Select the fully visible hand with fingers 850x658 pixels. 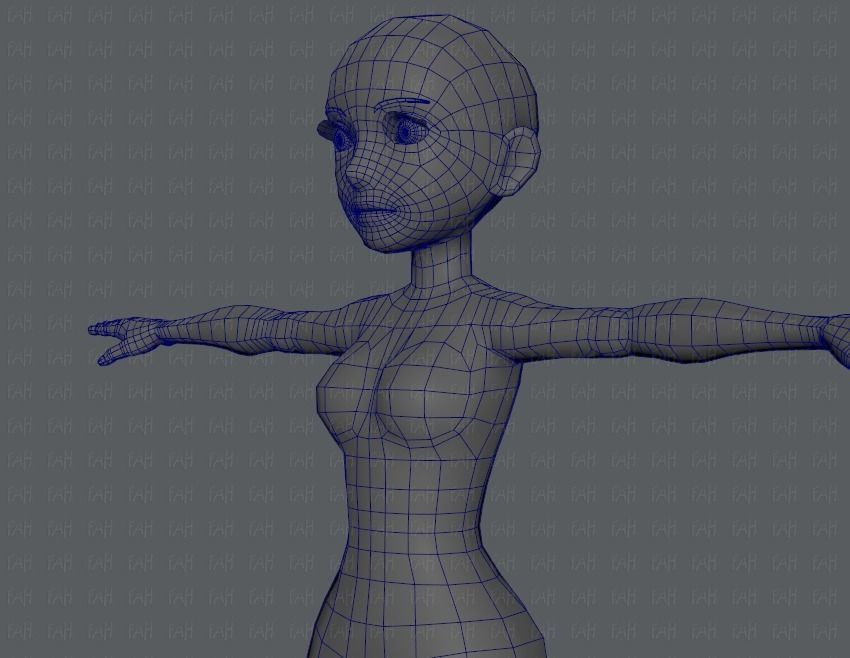(x=125, y=339)
